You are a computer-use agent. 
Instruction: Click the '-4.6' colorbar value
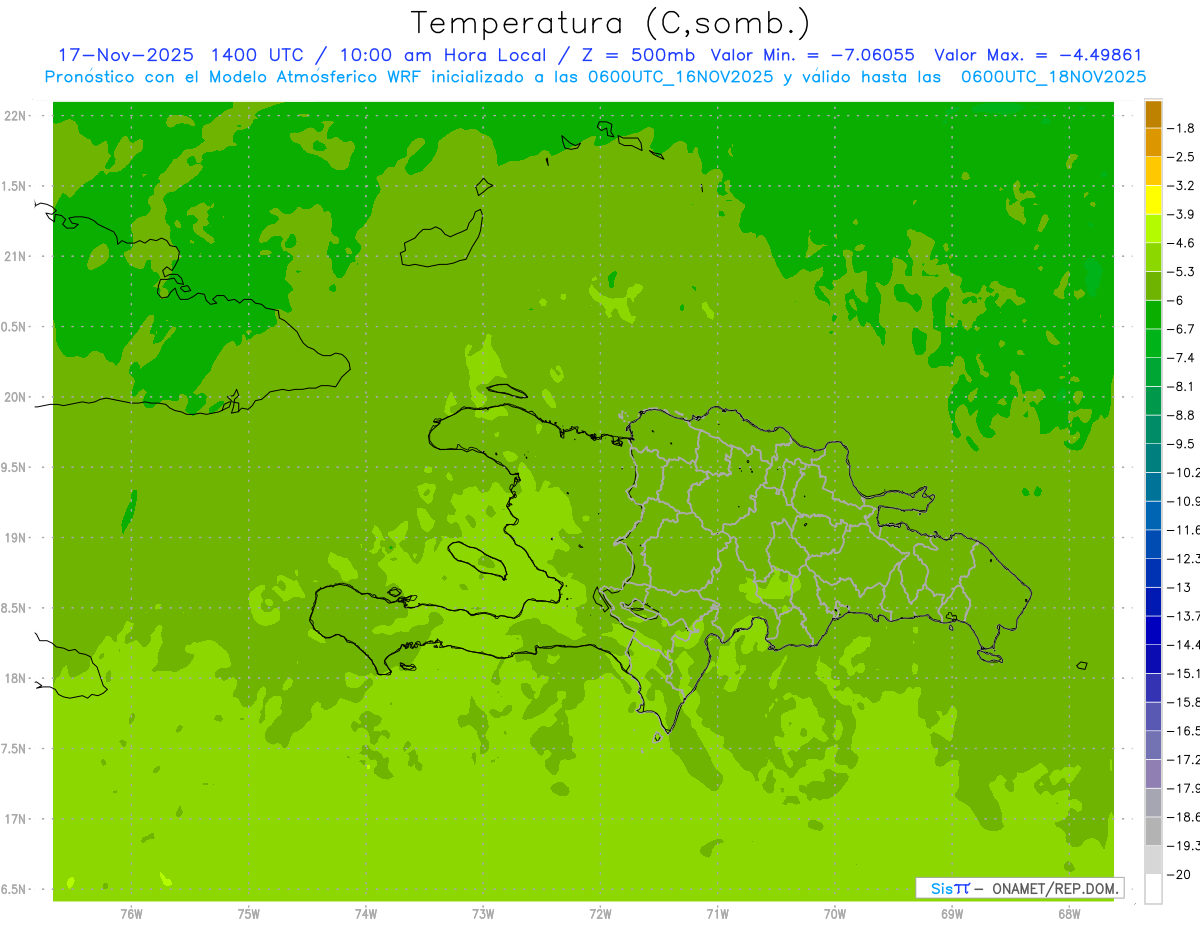tap(1181, 243)
